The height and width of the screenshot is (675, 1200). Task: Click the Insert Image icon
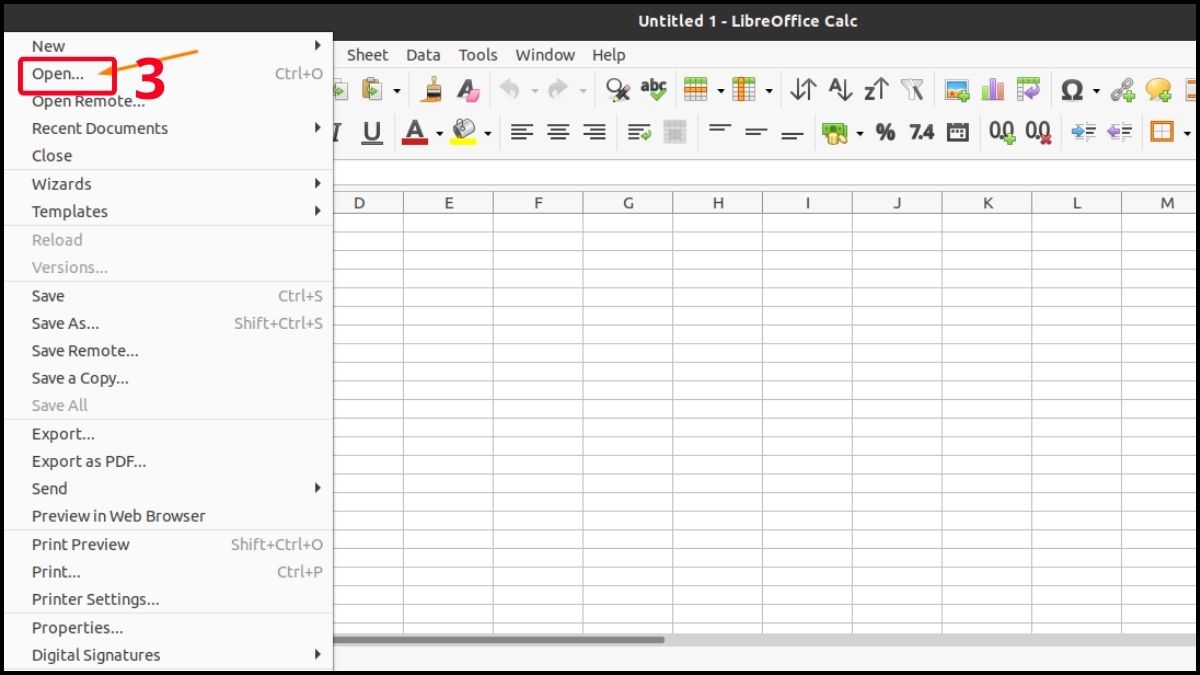point(957,90)
